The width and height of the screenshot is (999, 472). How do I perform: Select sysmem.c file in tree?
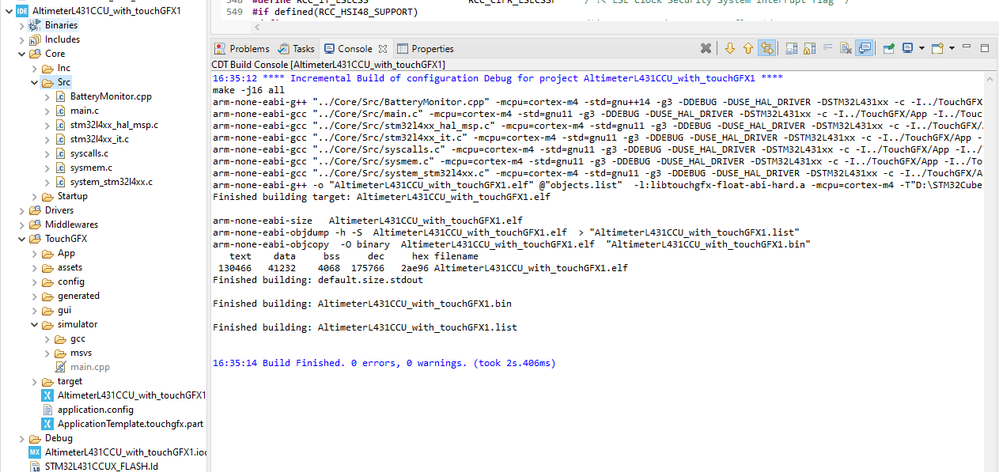(x=83, y=168)
